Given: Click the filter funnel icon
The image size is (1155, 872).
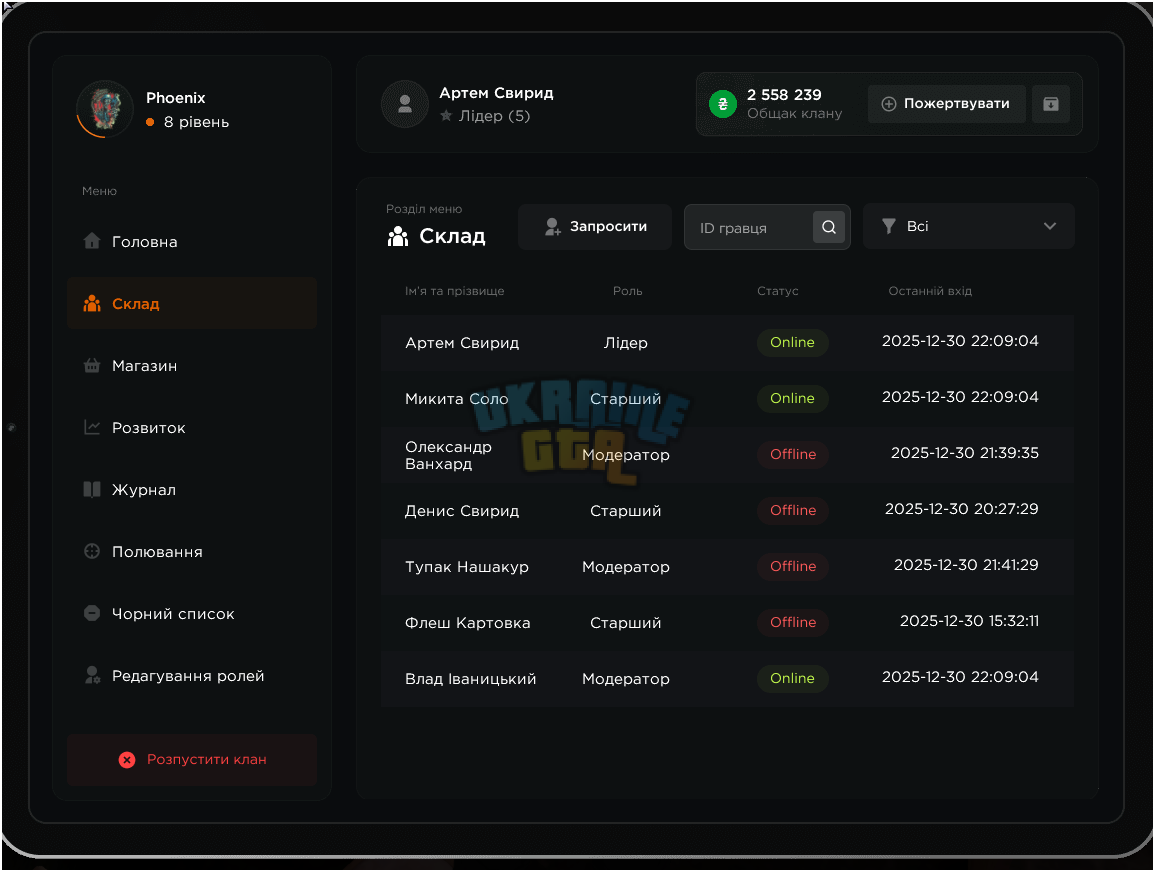Looking at the screenshot, I should (x=889, y=226).
